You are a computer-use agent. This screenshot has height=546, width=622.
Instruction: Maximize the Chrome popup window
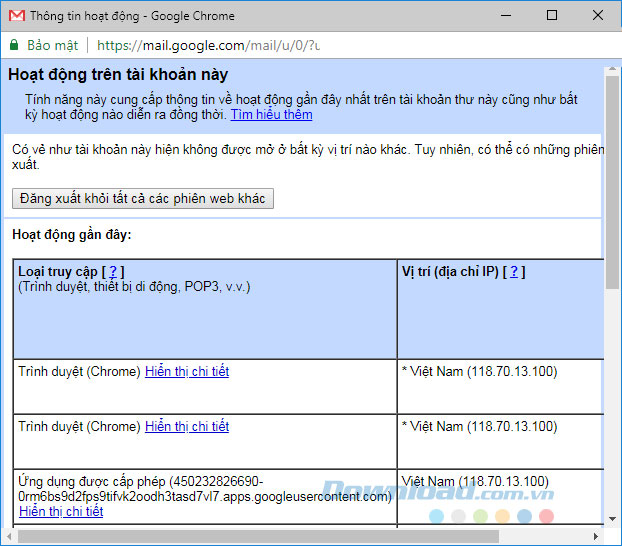click(553, 16)
